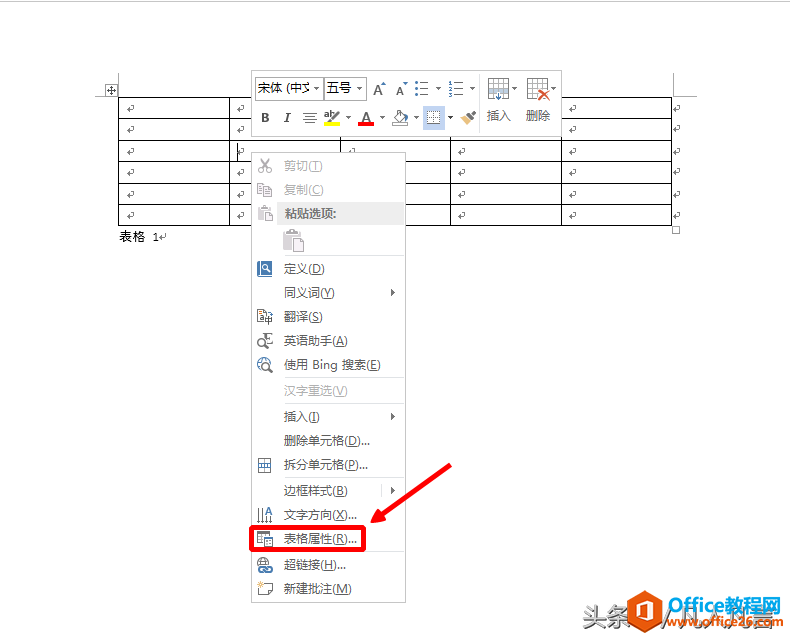Choose 复制(C) from context menu
The image size is (790, 639).
(328, 190)
